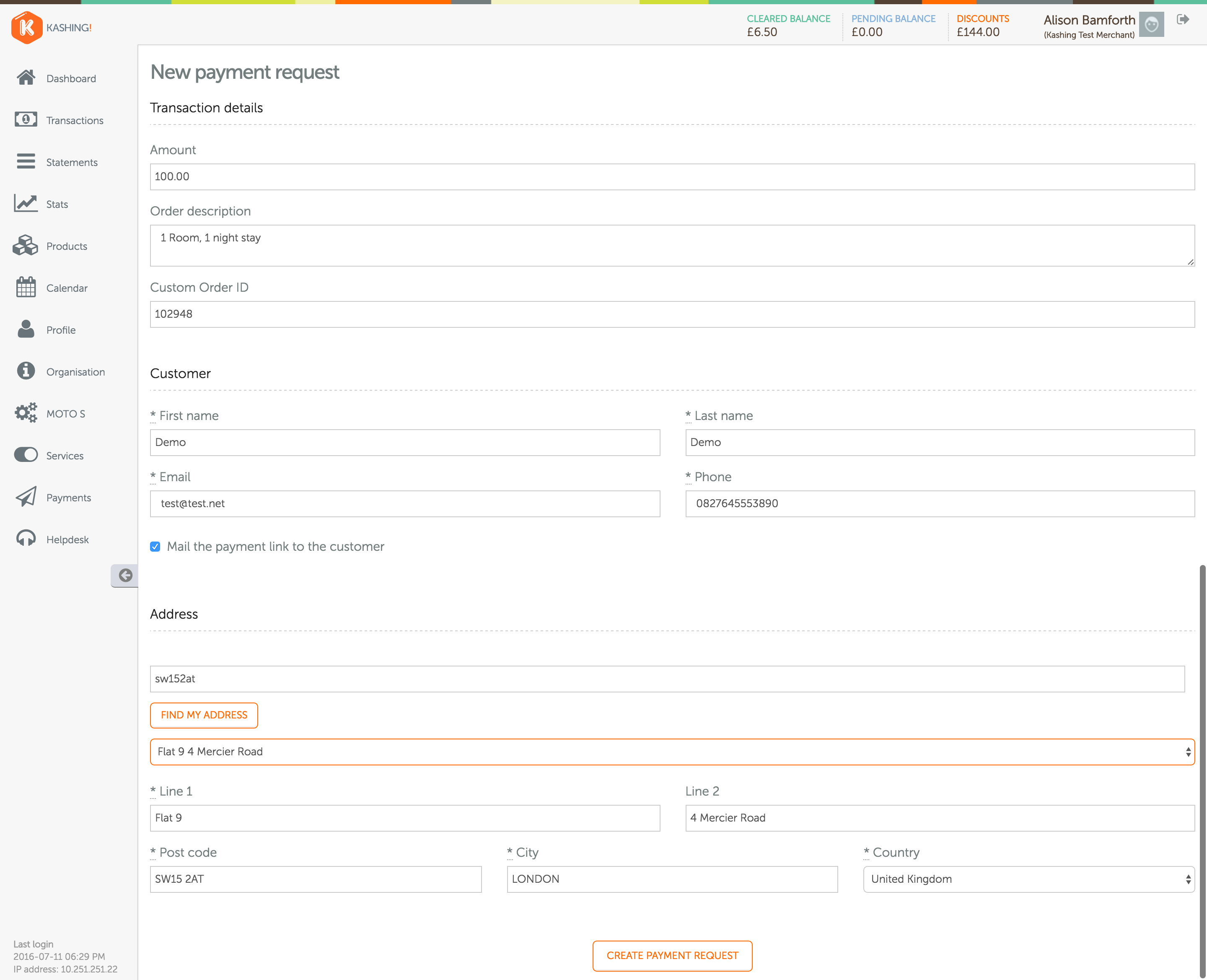Image resolution: width=1207 pixels, height=980 pixels.
Task: Click the user profile avatar icon
Action: click(x=1153, y=27)
